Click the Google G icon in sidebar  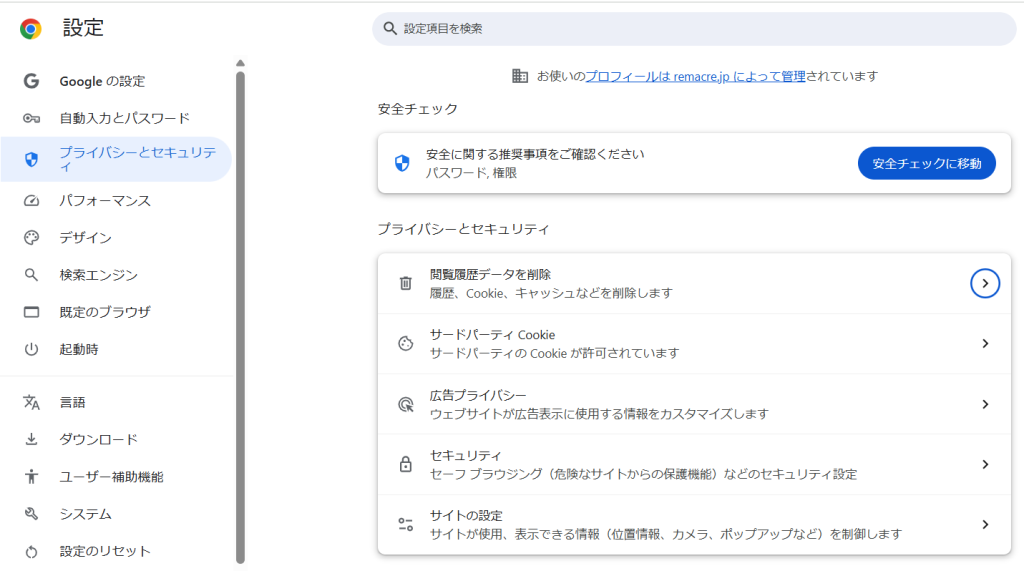pyautogui.click(x=31, y=81)
